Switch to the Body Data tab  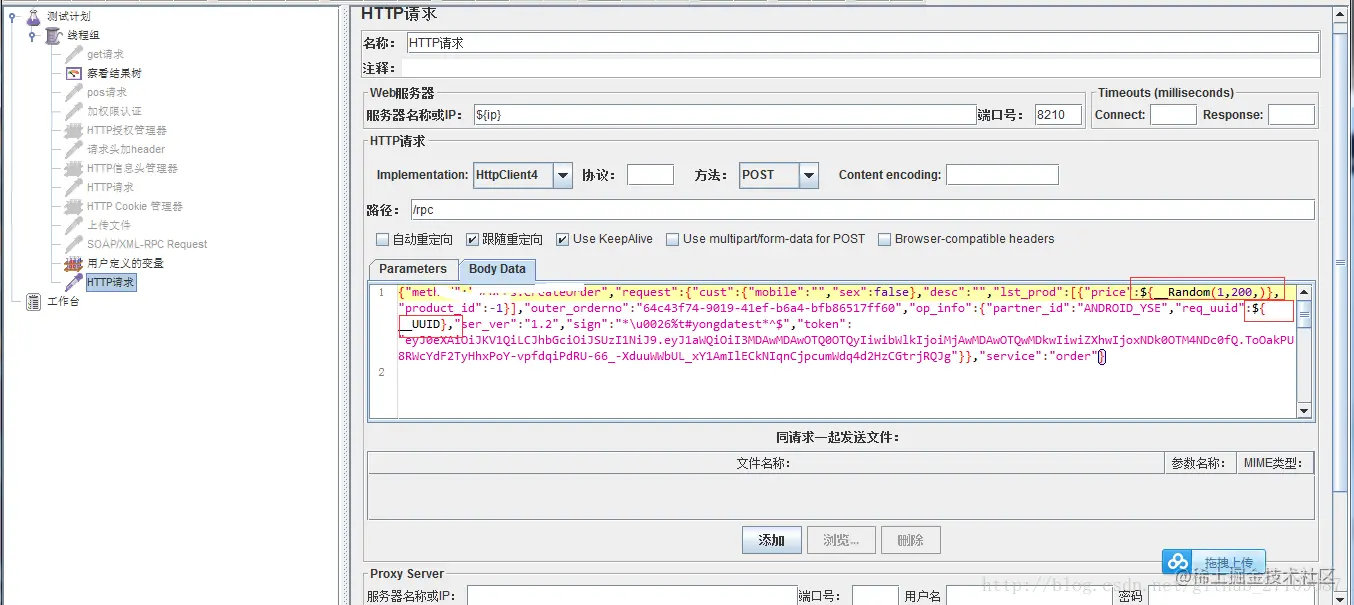pyautogui.click(x=497, y=269)
